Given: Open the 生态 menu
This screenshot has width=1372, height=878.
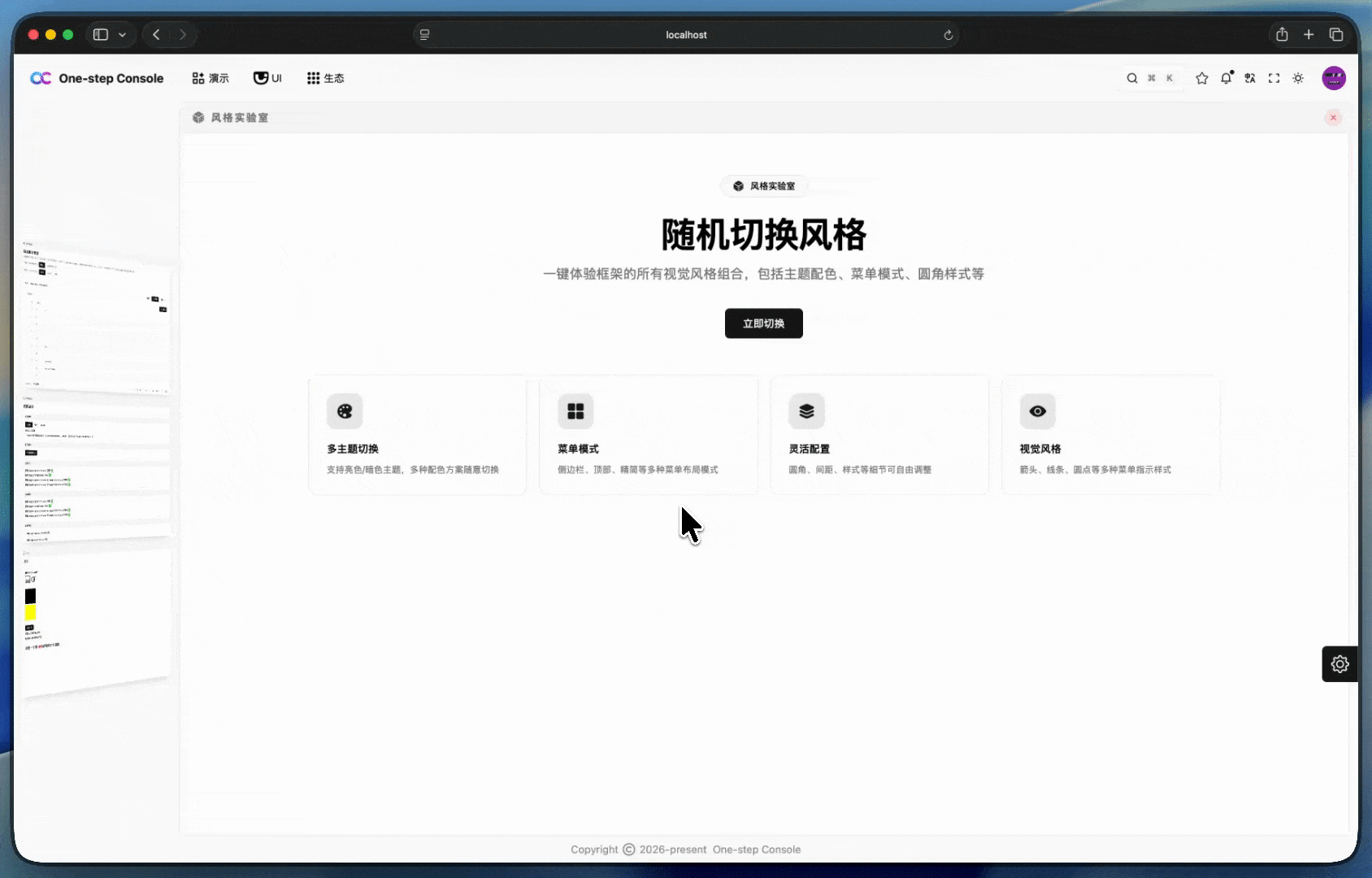Looking at the screenshot, I should [x=326, y=78].
